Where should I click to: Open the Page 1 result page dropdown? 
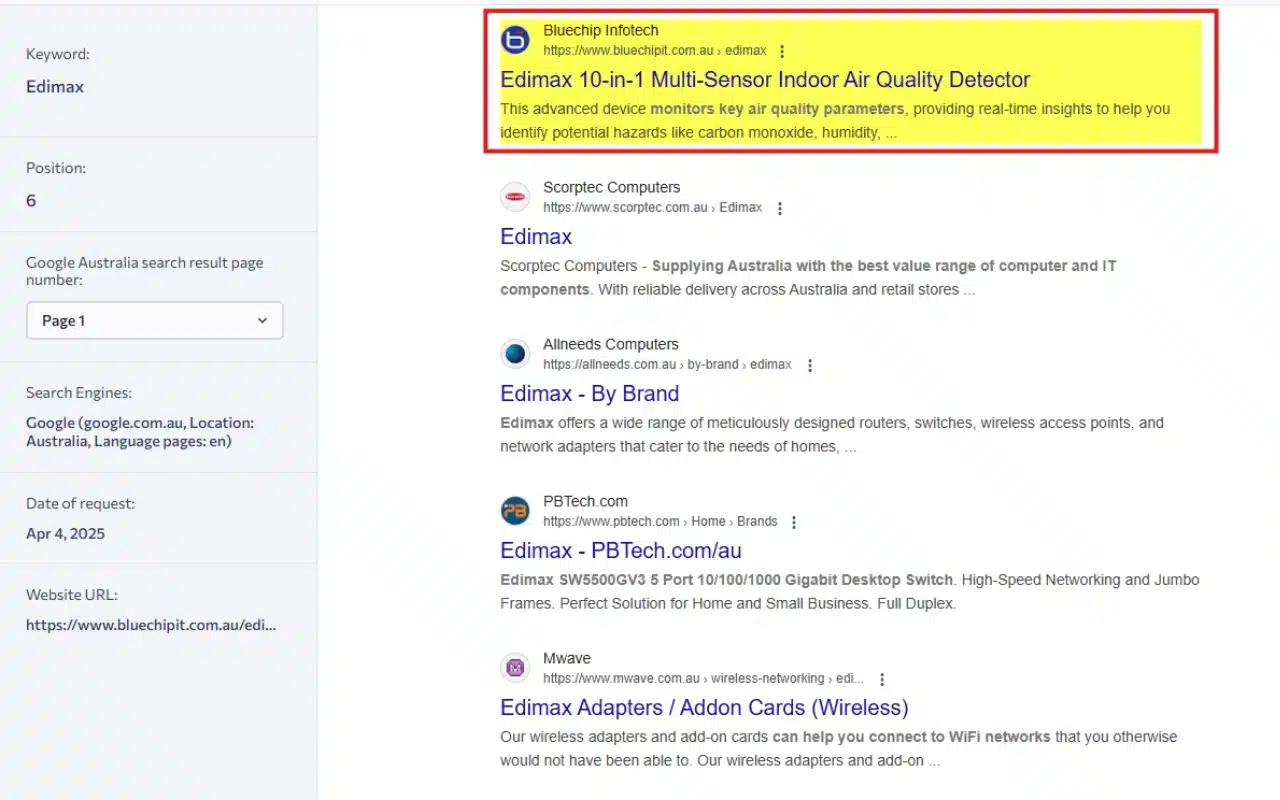click(x=154, y=321)
